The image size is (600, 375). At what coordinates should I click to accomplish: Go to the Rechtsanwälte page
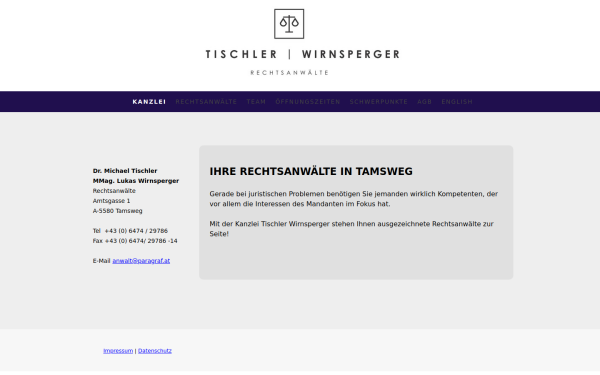206,102
